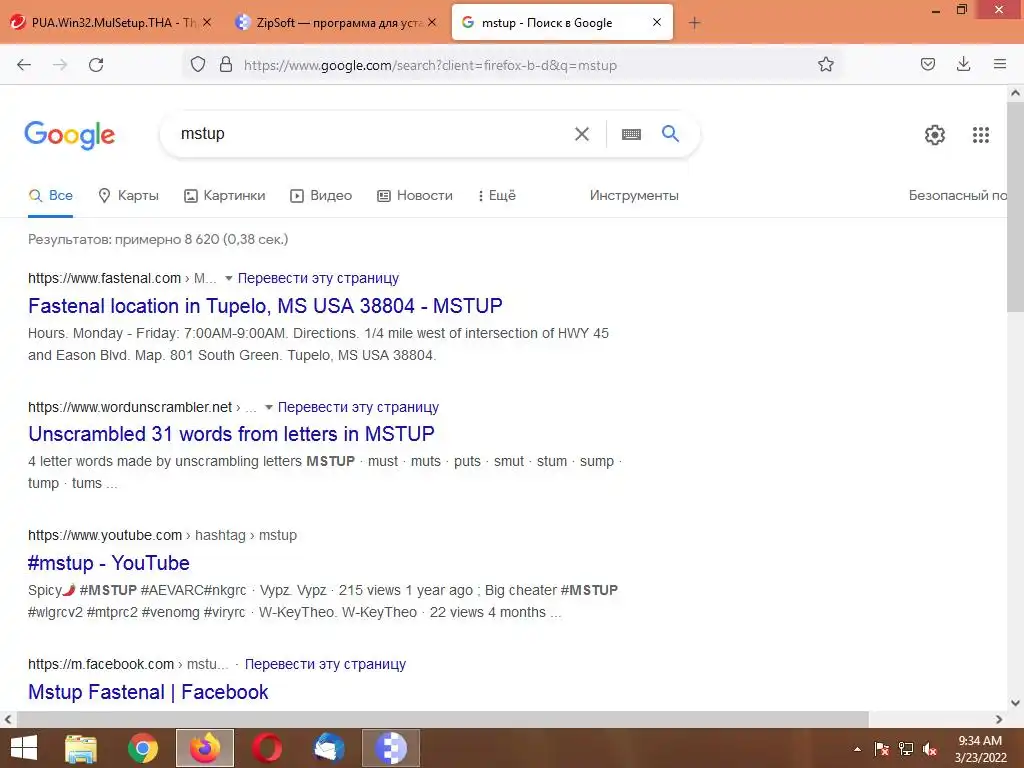Click the scroll right arrow
This screenshot has width=1024, height=768.
click(x=999, y=720)
